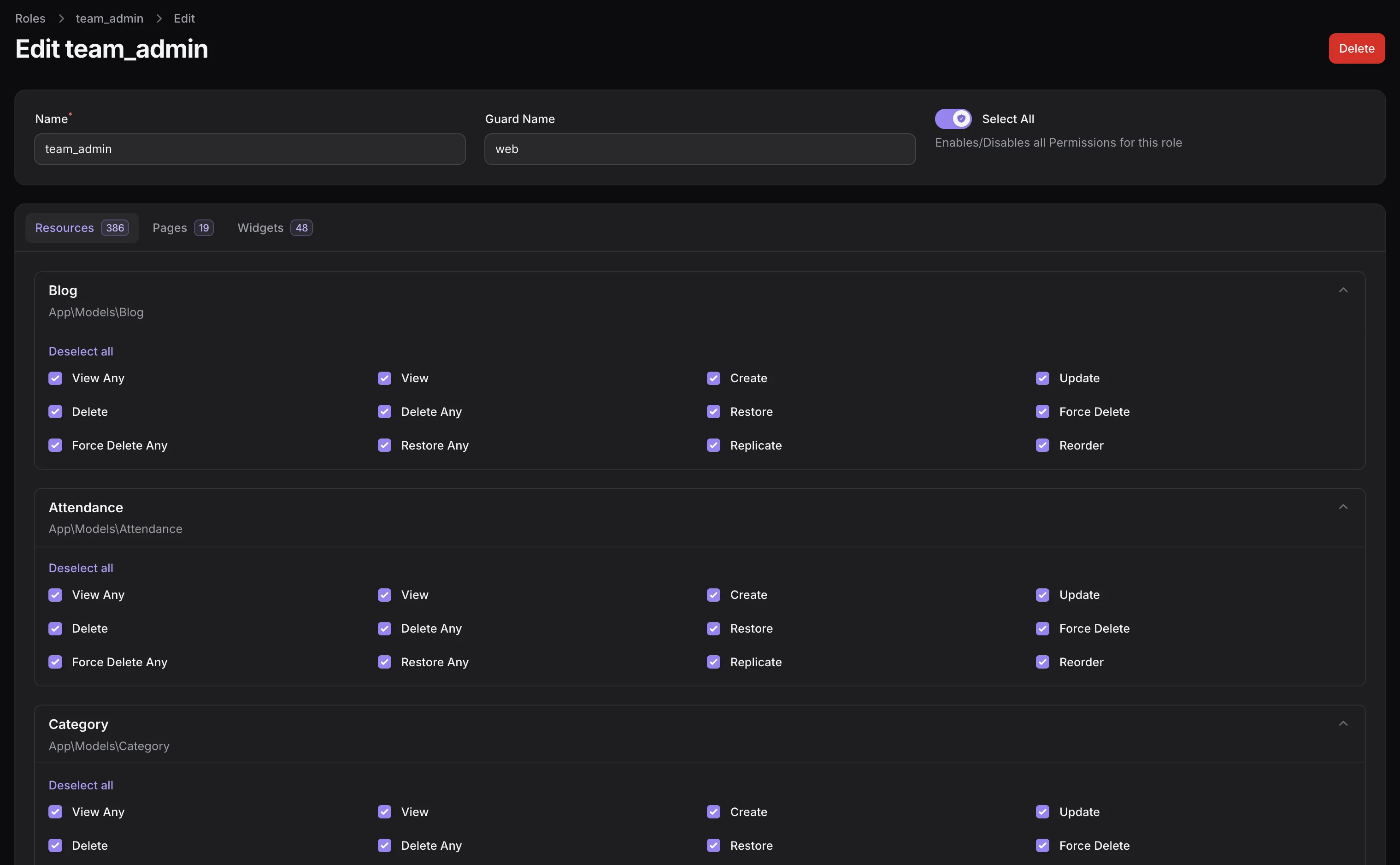The width and height of the screenshot is (1400, 865).
Task: Uncheck Attendance Force Delete checkbox
Action: (x=1043, y=629)
